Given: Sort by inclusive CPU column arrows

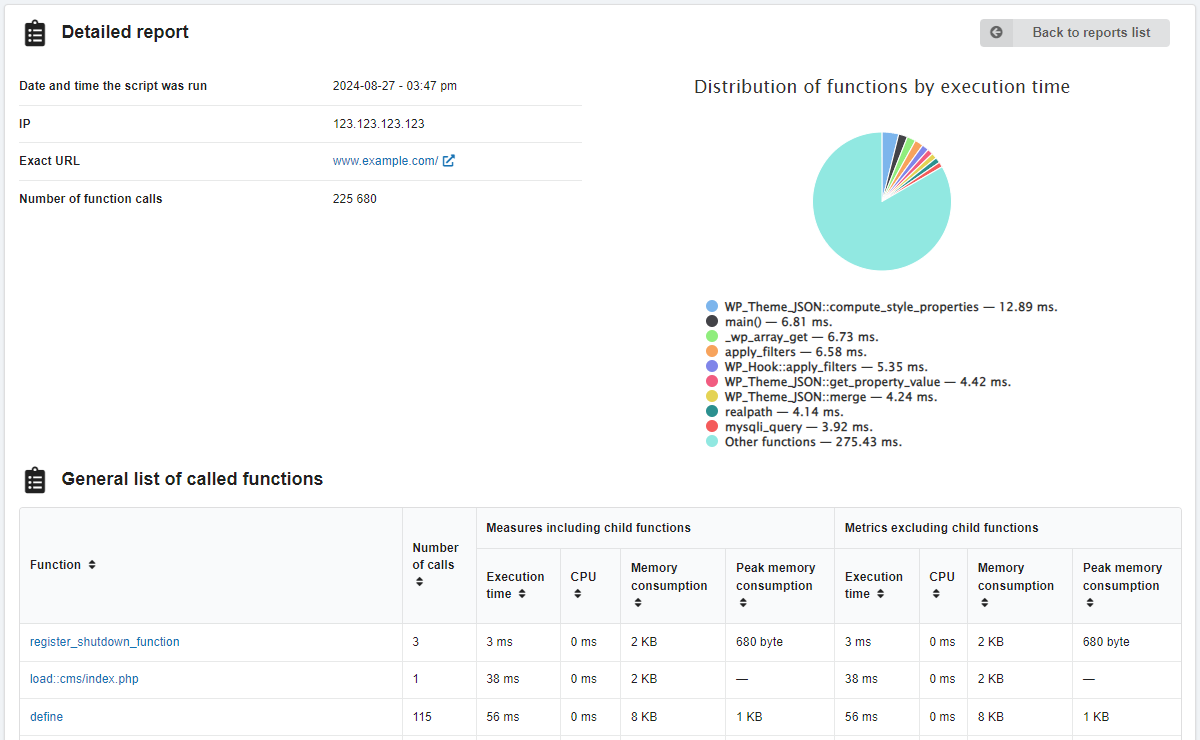Looking at the screenshot, I should [x=578, y=594].
